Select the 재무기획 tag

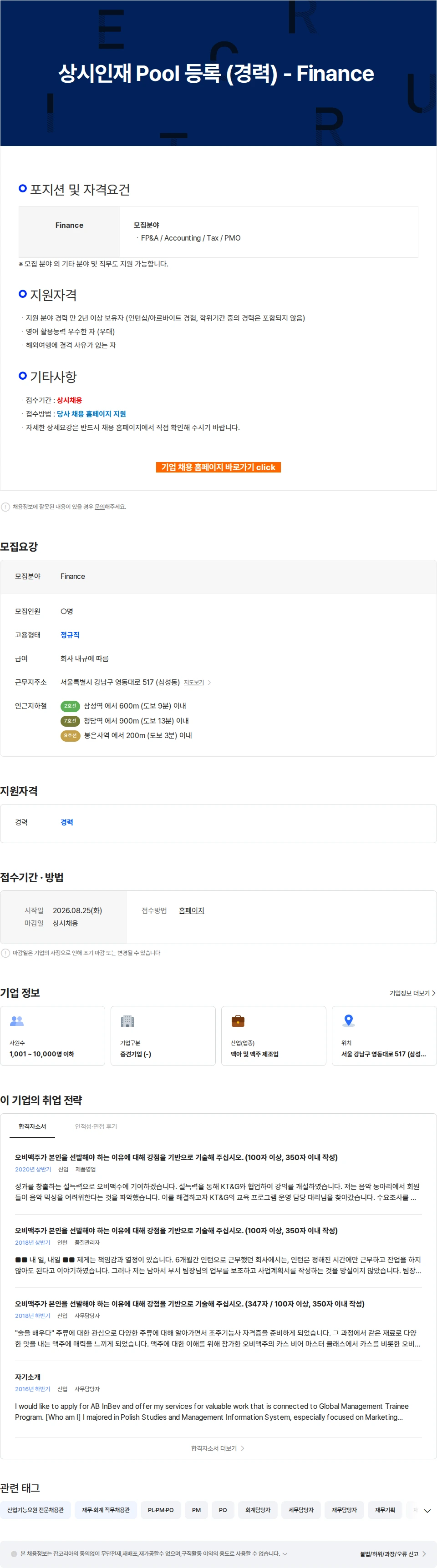point(385,1510)
